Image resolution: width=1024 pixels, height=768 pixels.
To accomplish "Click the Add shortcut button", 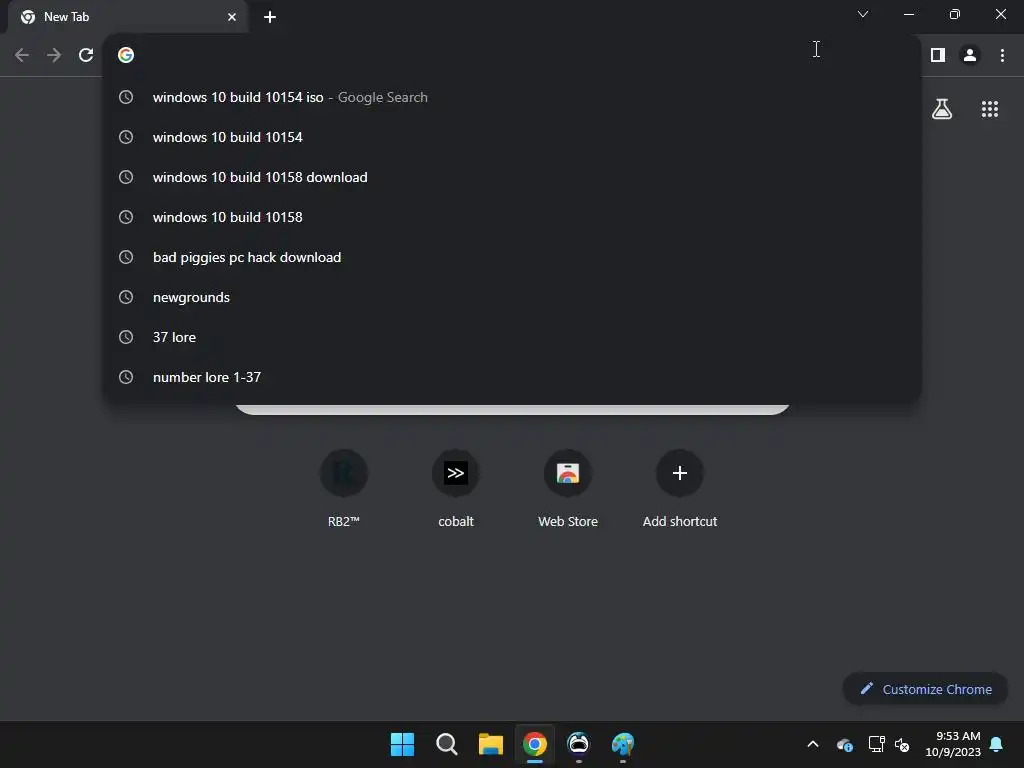I will click(x=680, y=488).
